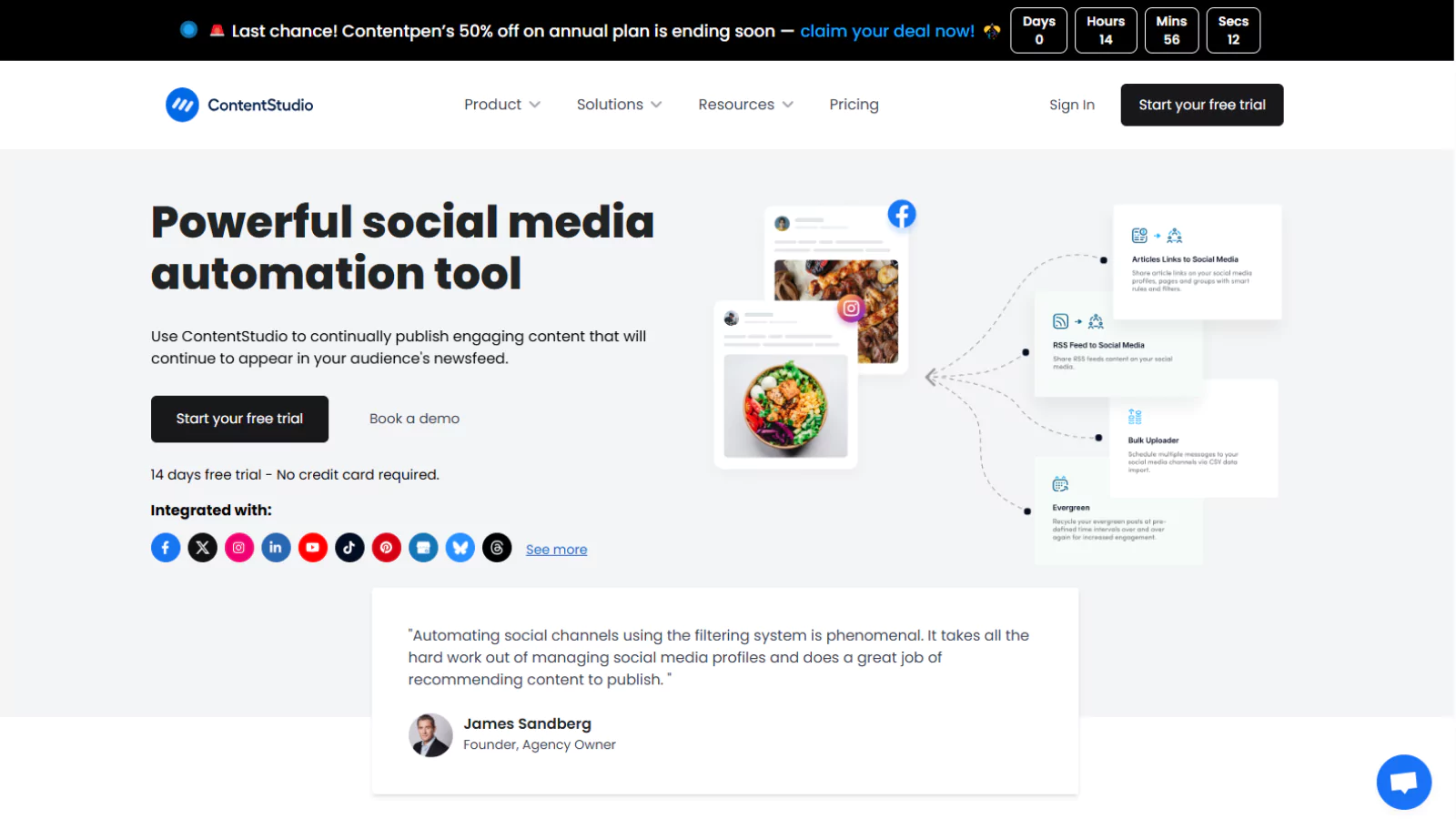Click the Sign In link

[x=1072, y=105]
